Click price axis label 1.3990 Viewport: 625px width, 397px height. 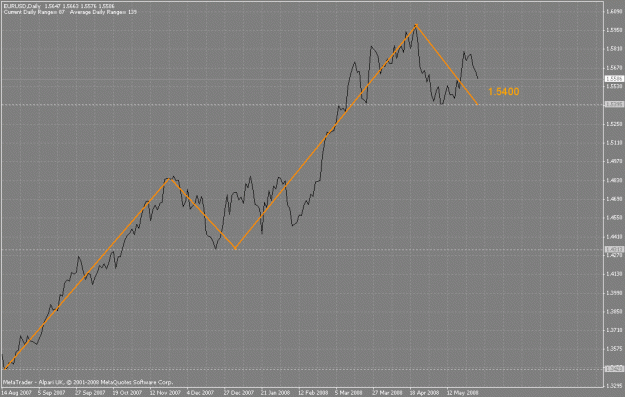tap(614, 293)
